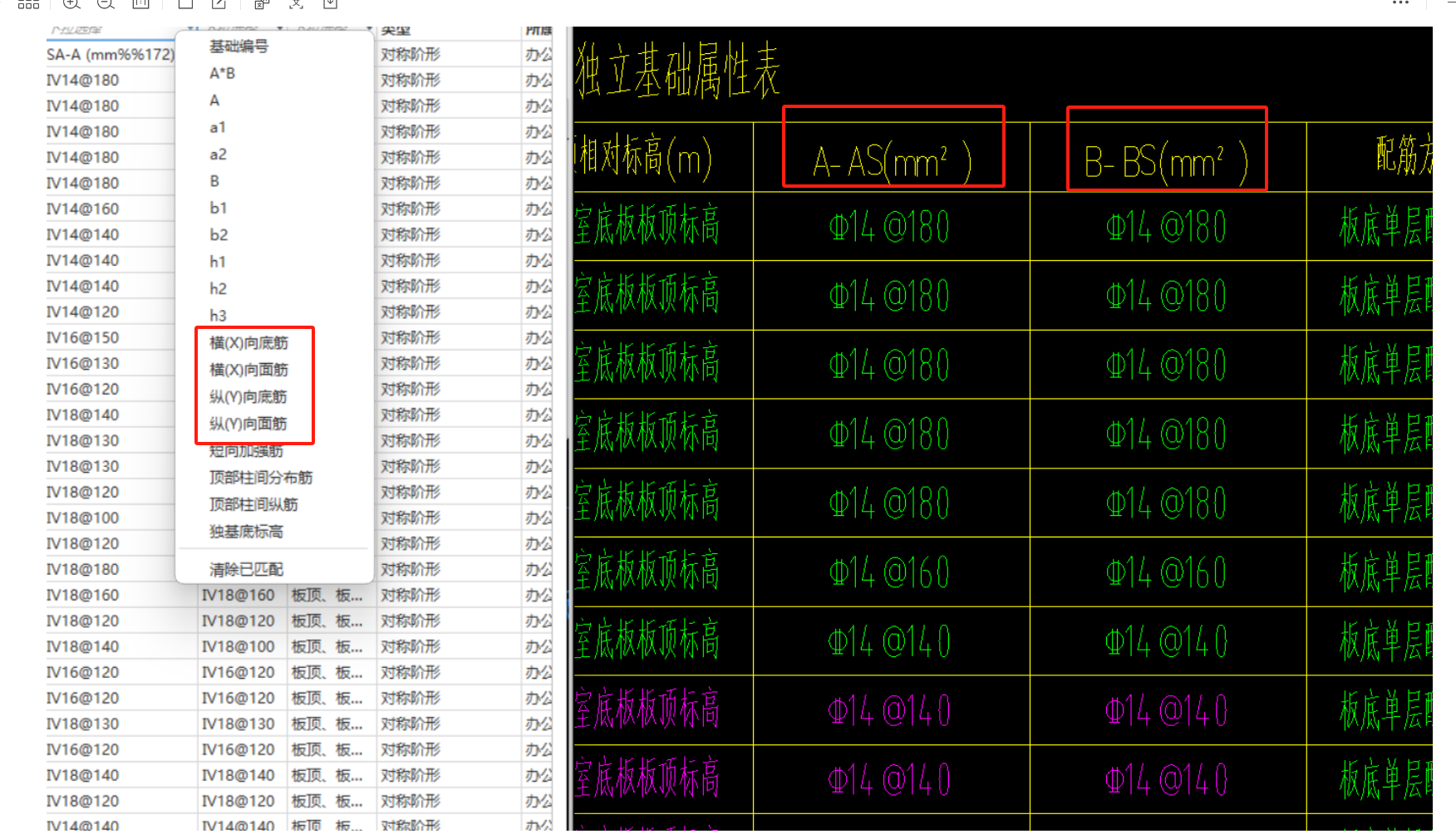Image resolution: width=1456 pixels, height=834 pixels.
Task: Click Φ14@160 in the B-BS column
Action: coord(1166,572)
